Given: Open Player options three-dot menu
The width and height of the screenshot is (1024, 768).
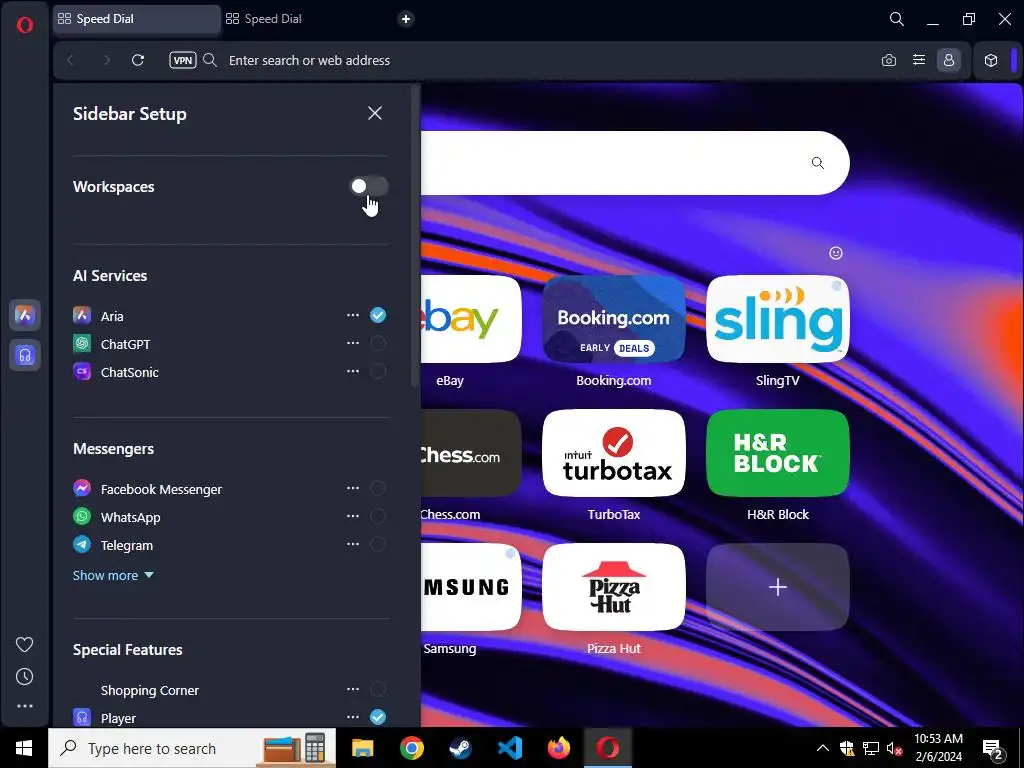Looking at the screenshot, I should tap(353, 717).
